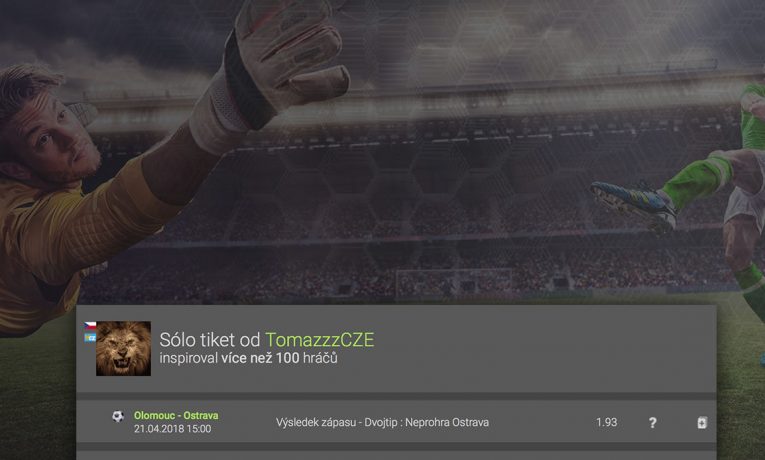Click the goal net in stadium background

tap(454, 283)
